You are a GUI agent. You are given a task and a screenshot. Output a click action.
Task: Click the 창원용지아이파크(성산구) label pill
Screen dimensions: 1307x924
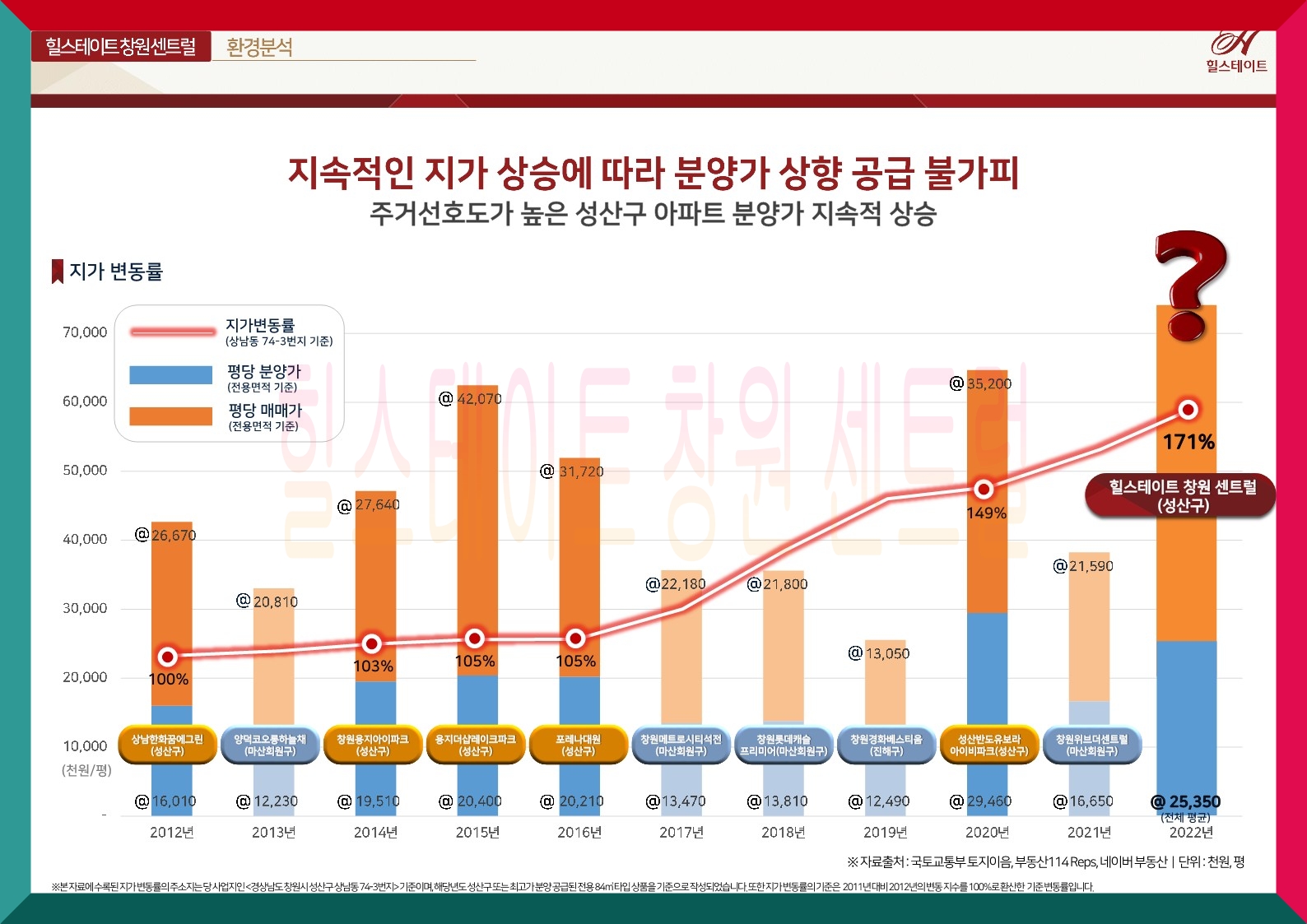(373, 745)
